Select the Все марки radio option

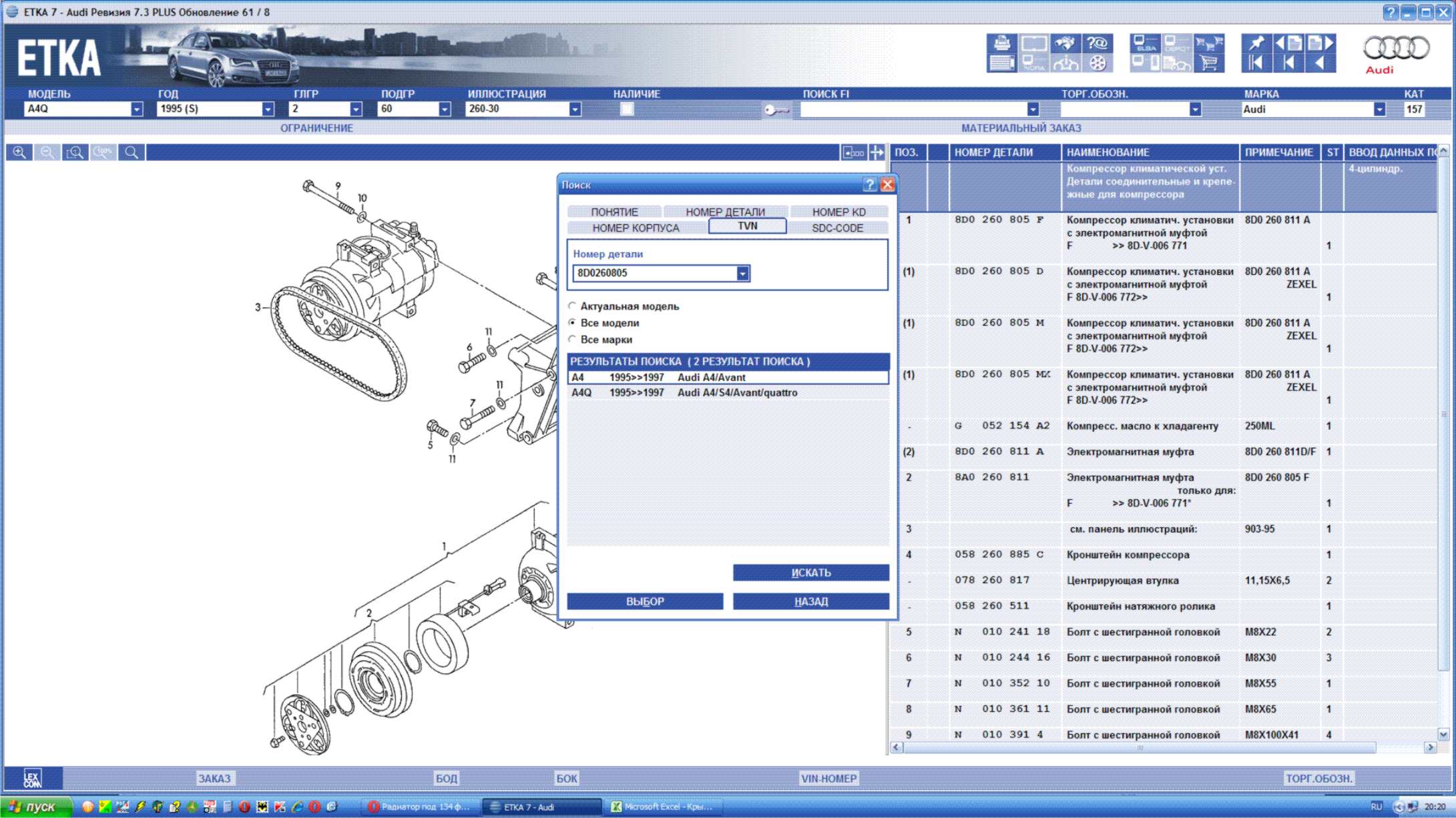pyautogui.click(x=572, y=340)
